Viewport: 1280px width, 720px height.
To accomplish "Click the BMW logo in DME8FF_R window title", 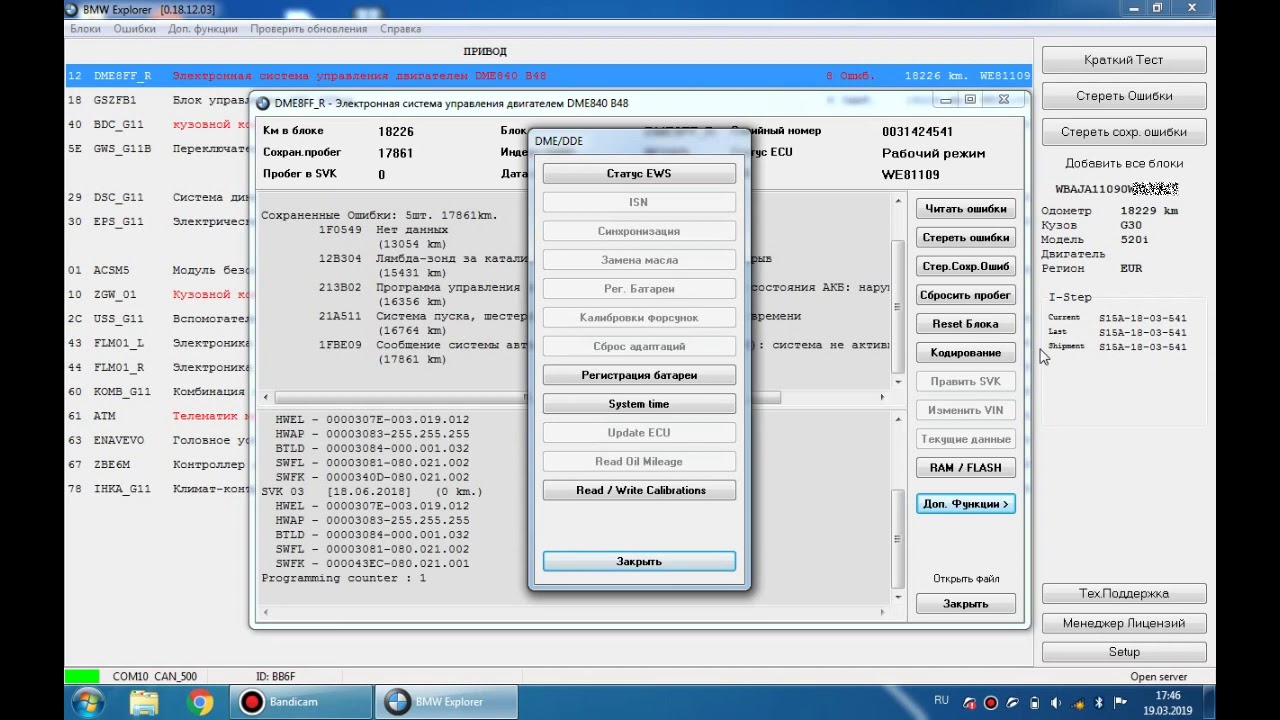I will pos(262,103).
